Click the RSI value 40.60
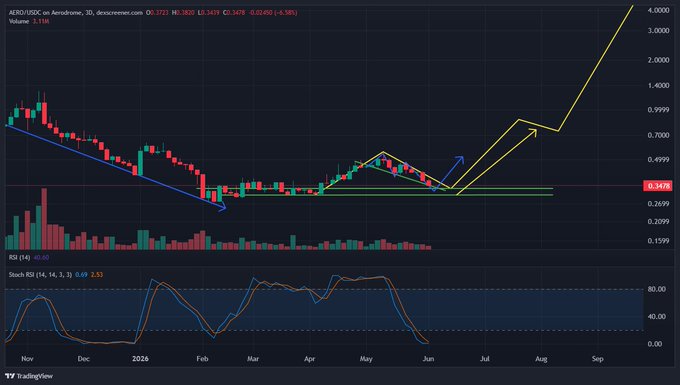 click(41, 258)
